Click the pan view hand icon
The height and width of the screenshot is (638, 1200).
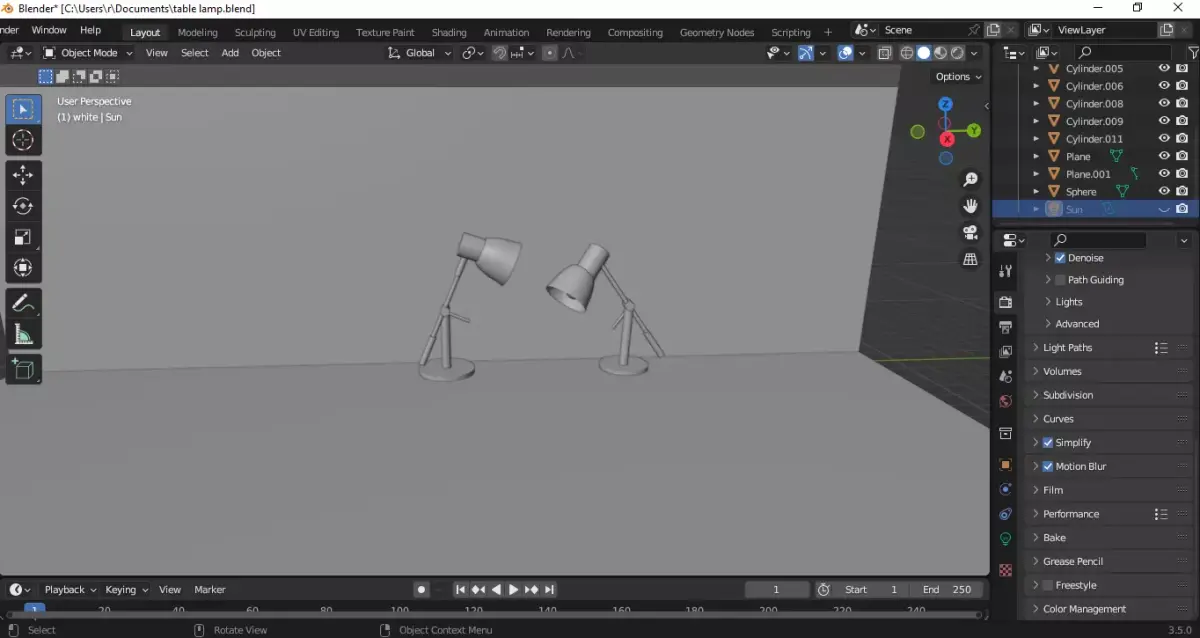pyautogui.click(x=970, y=206)
